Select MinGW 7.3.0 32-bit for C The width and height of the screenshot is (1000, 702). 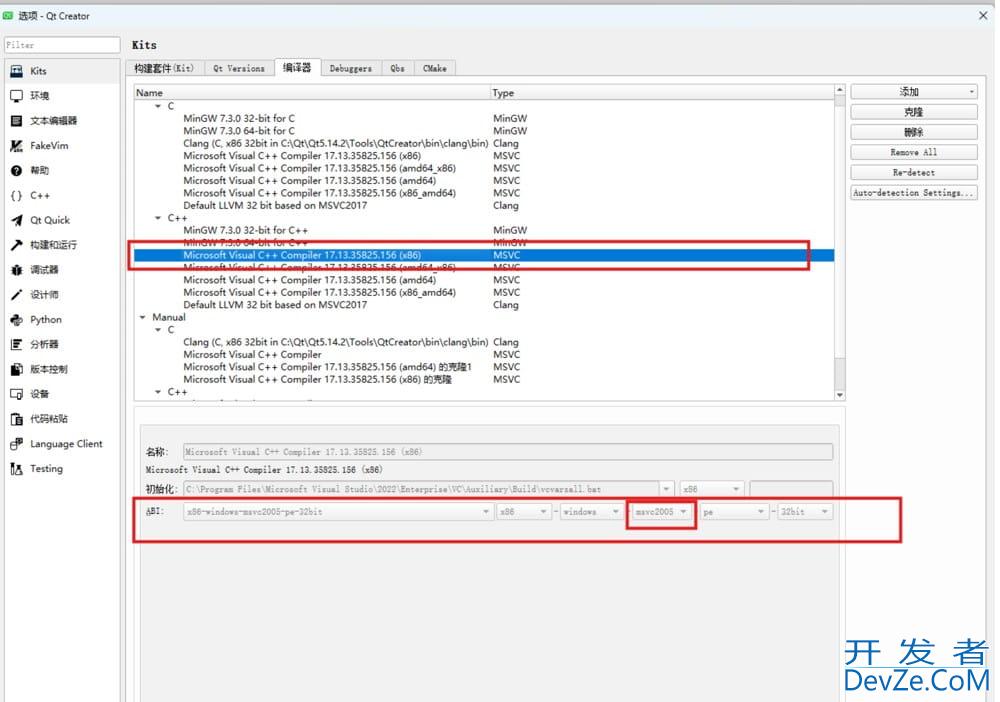click(239, 119)
